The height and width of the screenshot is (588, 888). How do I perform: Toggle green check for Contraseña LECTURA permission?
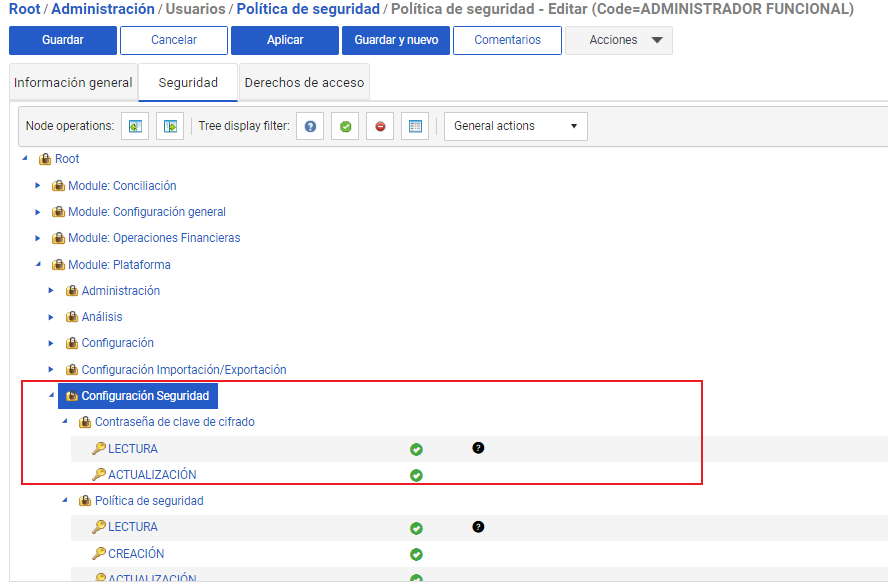click(x=416, y=449)
